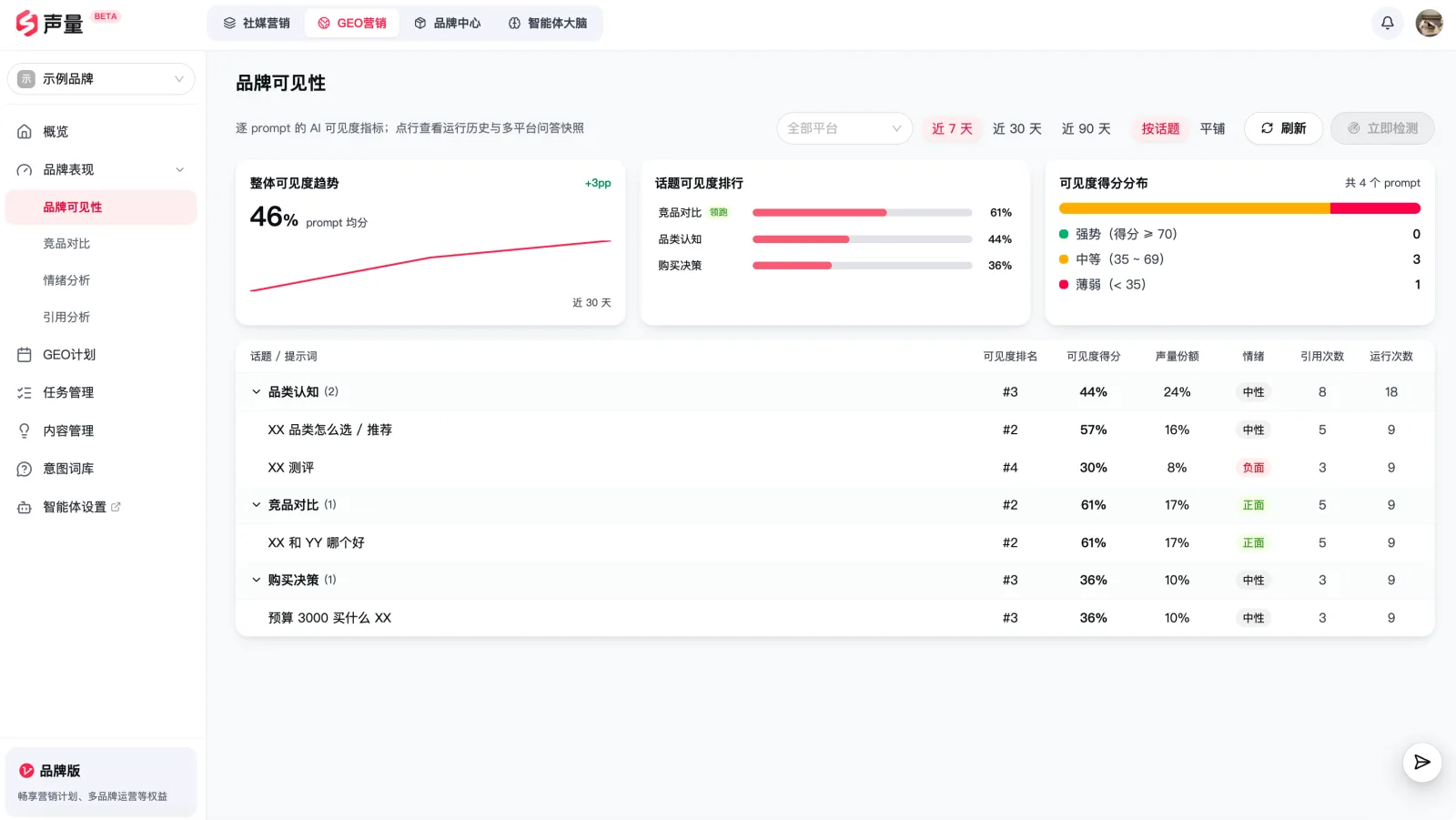This screenshot has height=820, width=1456.
Task: Open the 预算 3000 买什么 XX prompt row
Action: tap(834, 618)
